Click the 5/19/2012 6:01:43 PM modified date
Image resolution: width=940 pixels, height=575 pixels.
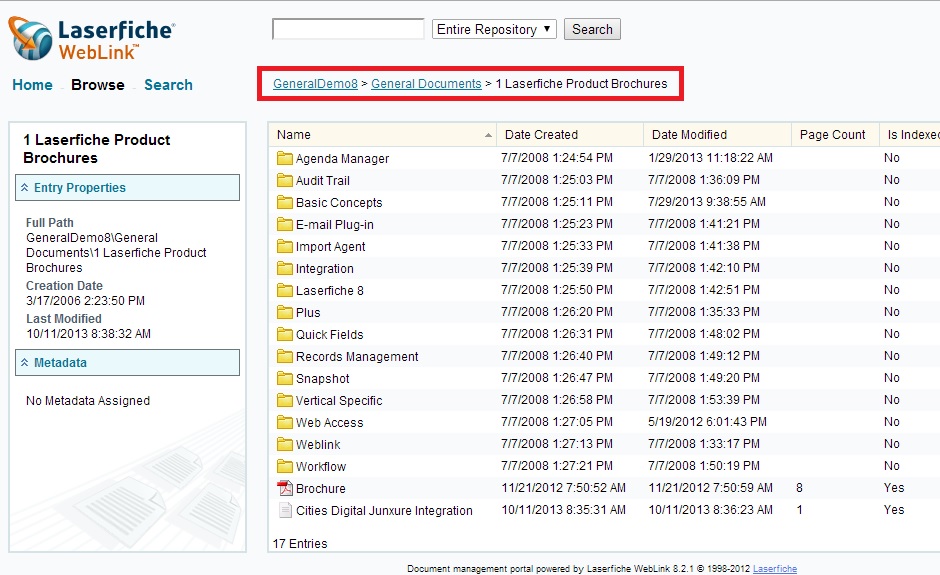707,422
